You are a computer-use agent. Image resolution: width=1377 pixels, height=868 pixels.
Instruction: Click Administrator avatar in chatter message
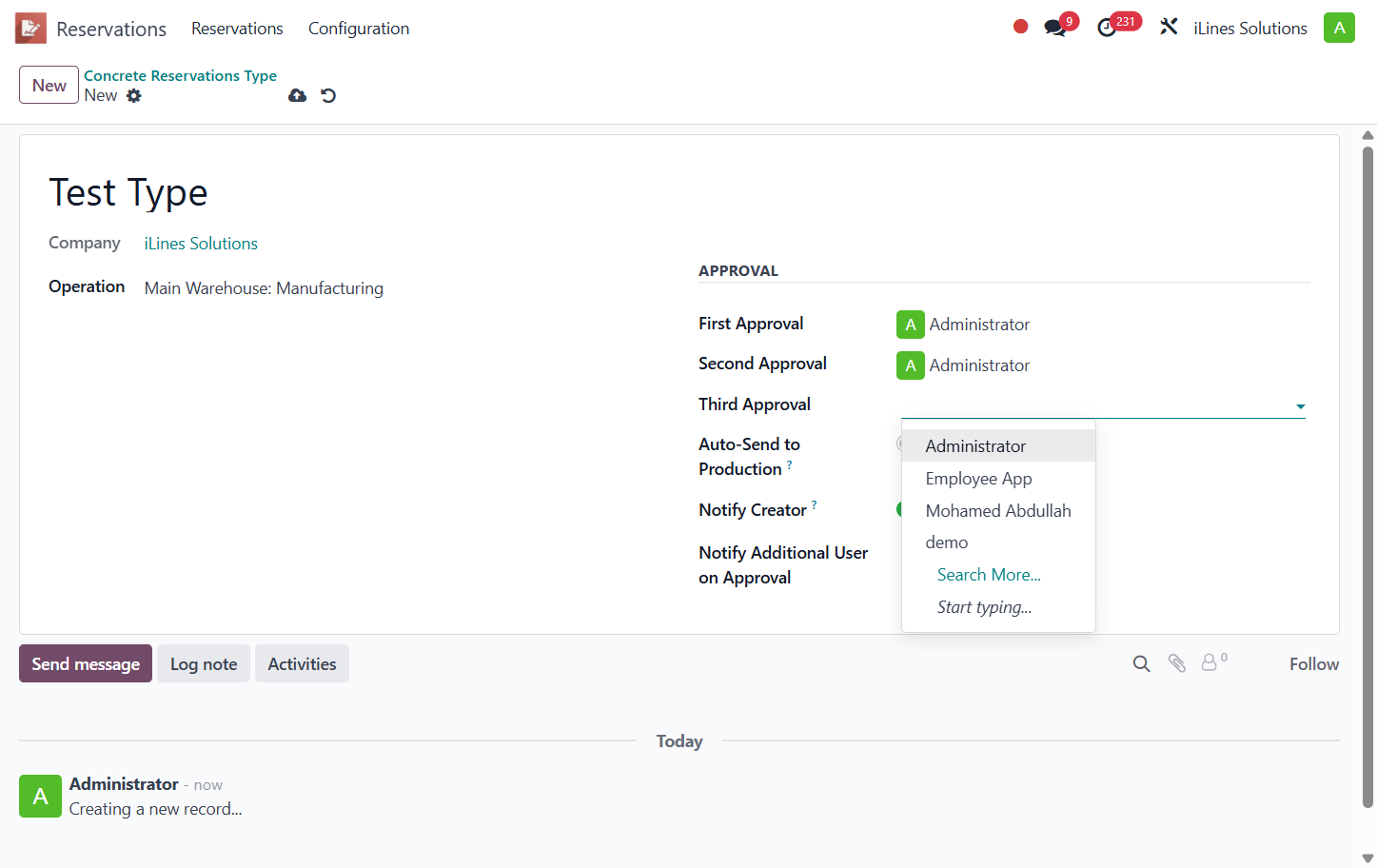click(40, 796)
